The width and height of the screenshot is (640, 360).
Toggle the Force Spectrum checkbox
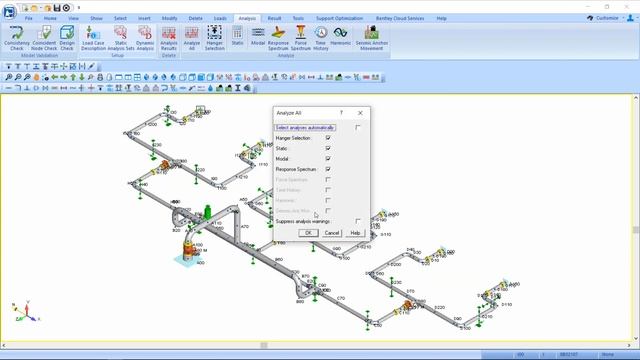328,180
